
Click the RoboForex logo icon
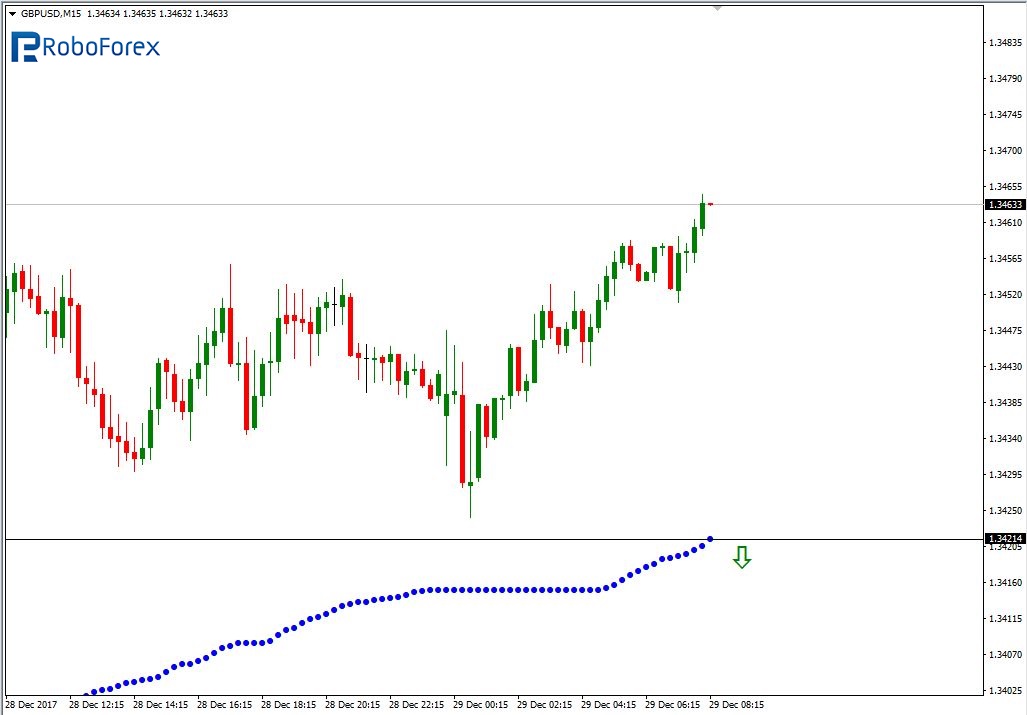click(25, 46)
